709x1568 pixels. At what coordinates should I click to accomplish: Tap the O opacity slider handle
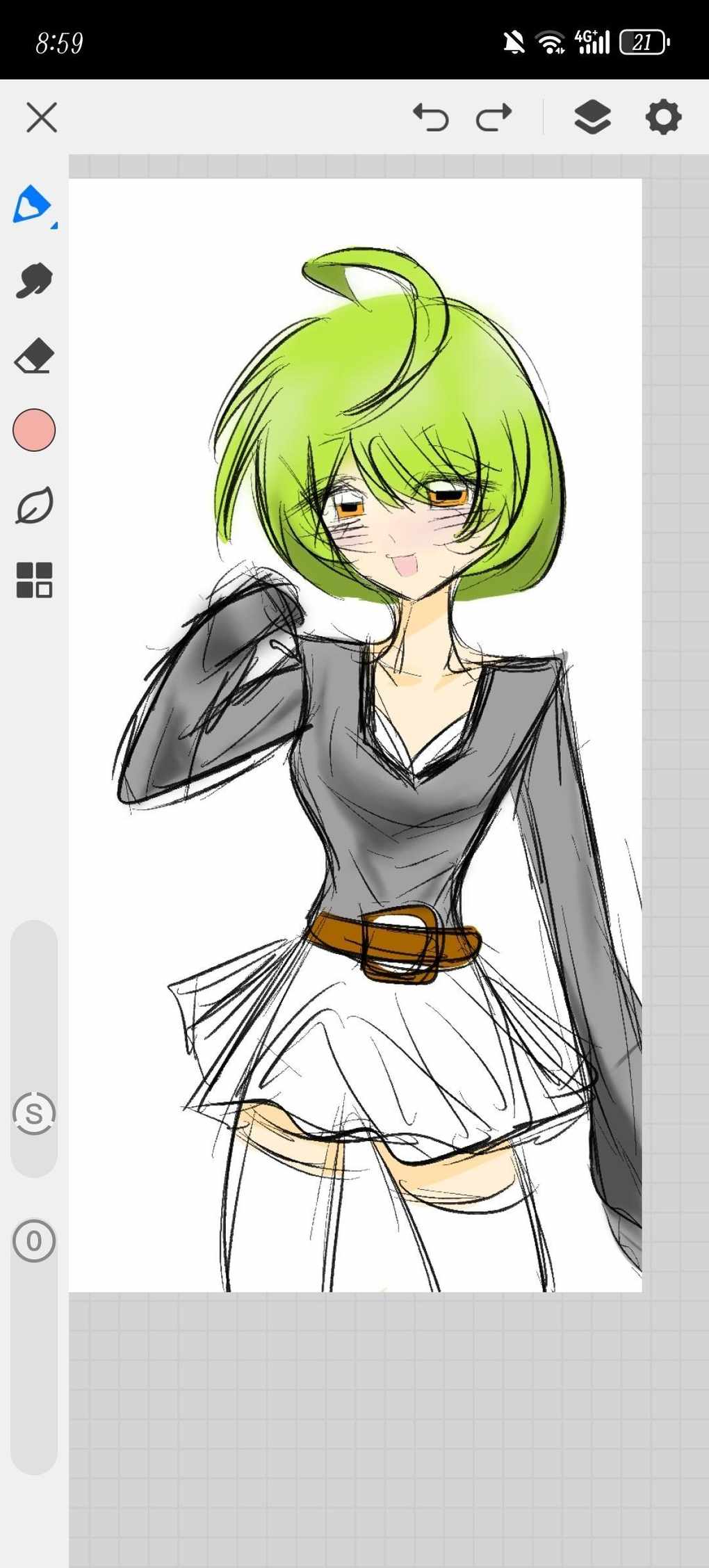click(34, 1240)
